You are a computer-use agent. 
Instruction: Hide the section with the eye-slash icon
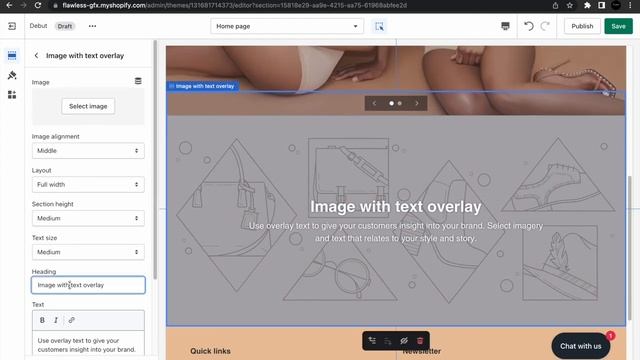pyautogui.click(x=404, y=340)
